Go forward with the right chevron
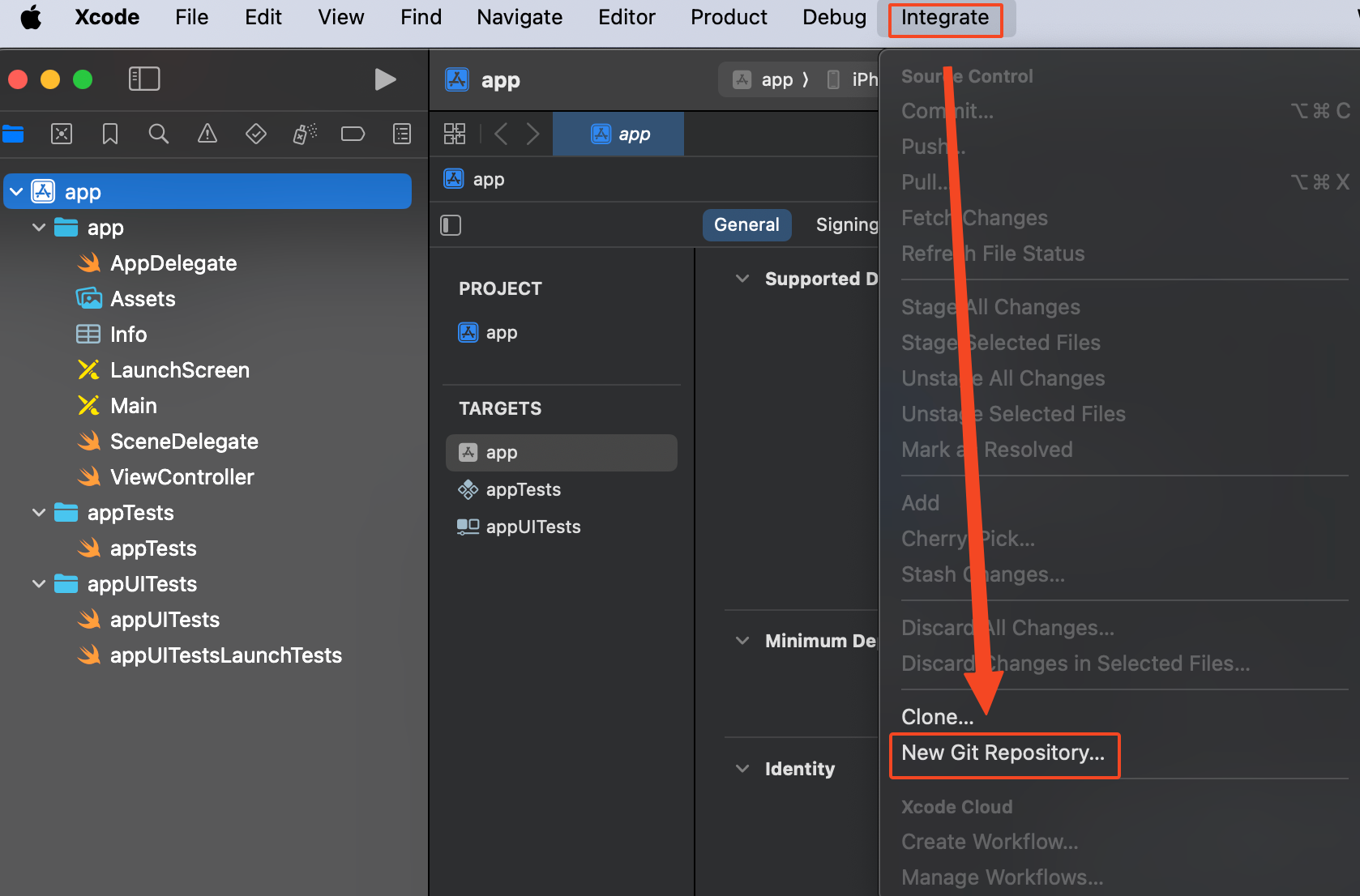Image resolution: width=1360 pixels, height=896 pixels. 532,134
